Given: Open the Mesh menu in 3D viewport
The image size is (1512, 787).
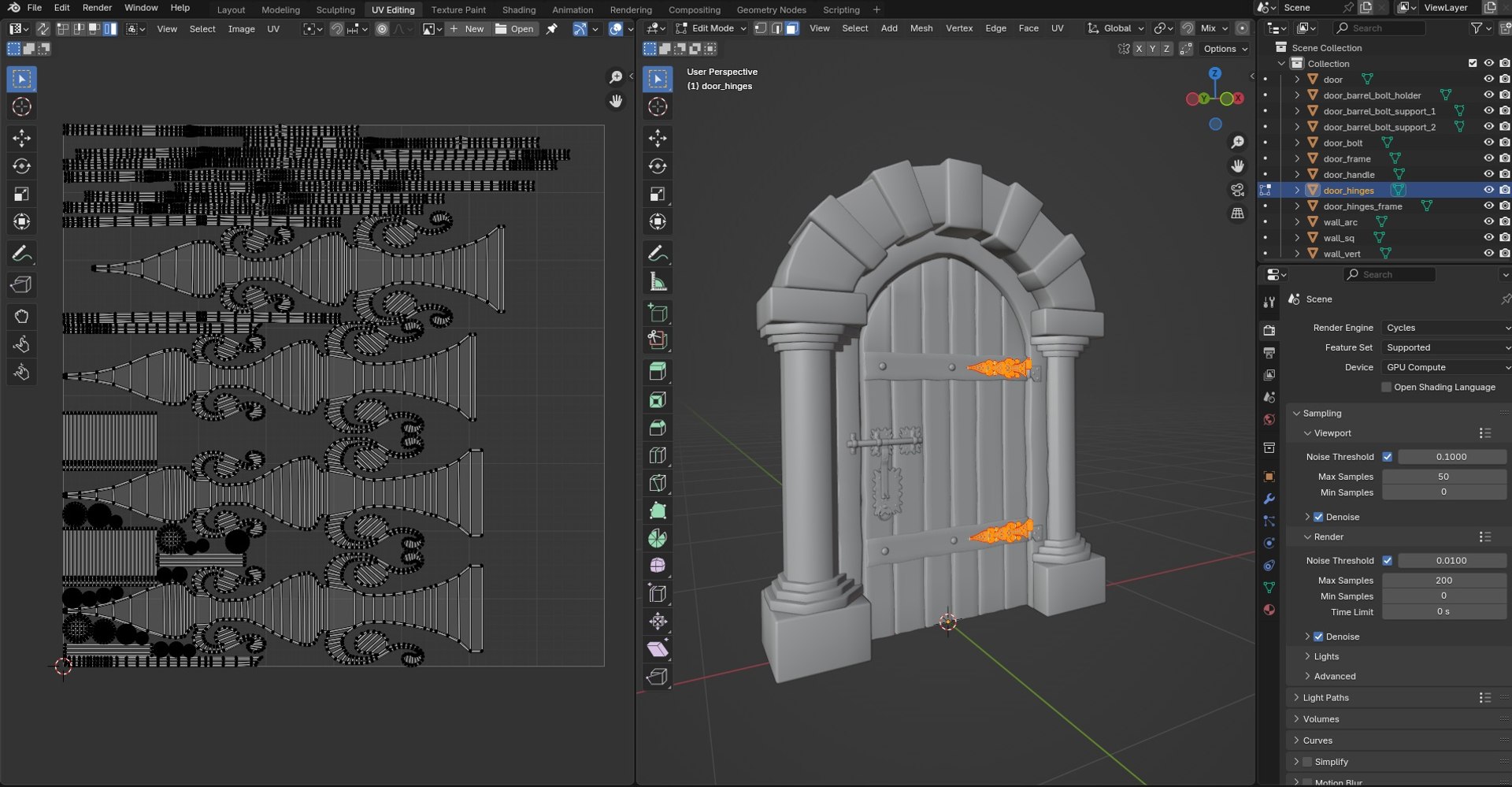Looking at the screenshot, I should click(921, 28).
